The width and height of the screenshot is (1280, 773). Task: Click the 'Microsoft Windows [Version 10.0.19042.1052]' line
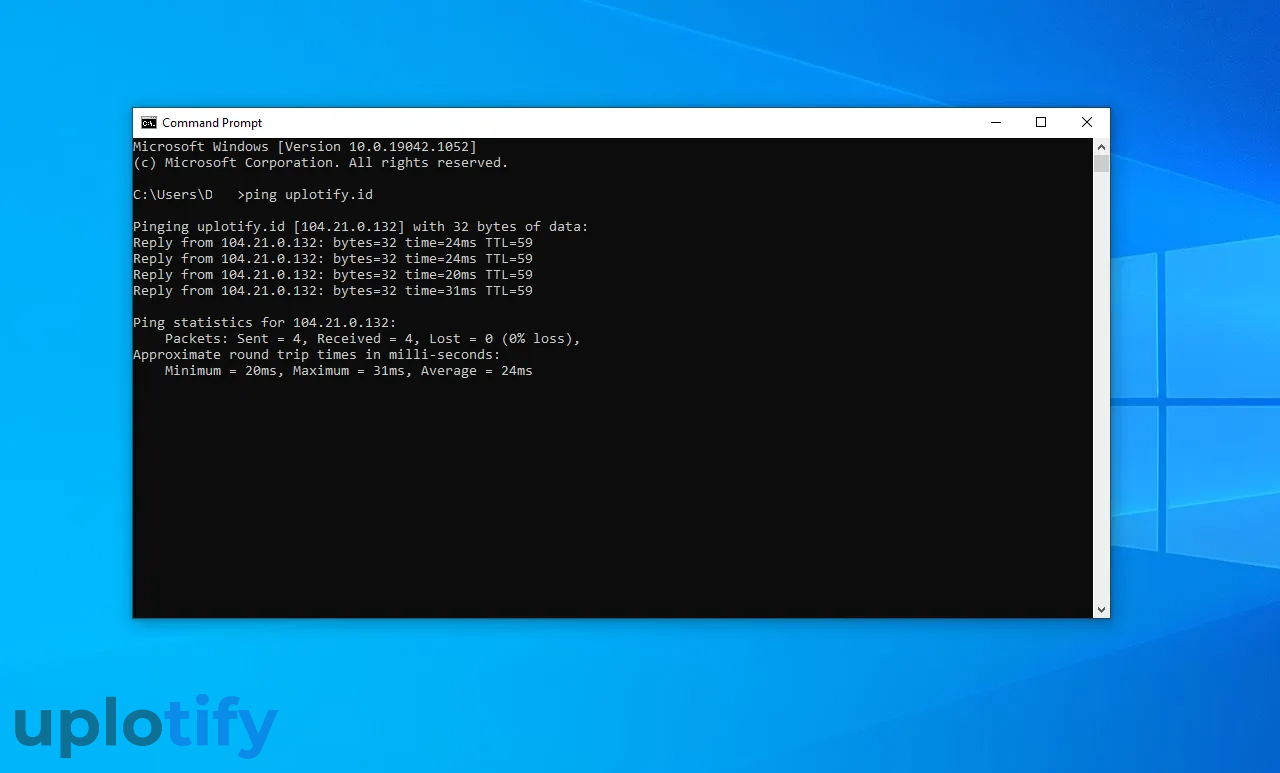pyautogui.click(x=305, y=147)
